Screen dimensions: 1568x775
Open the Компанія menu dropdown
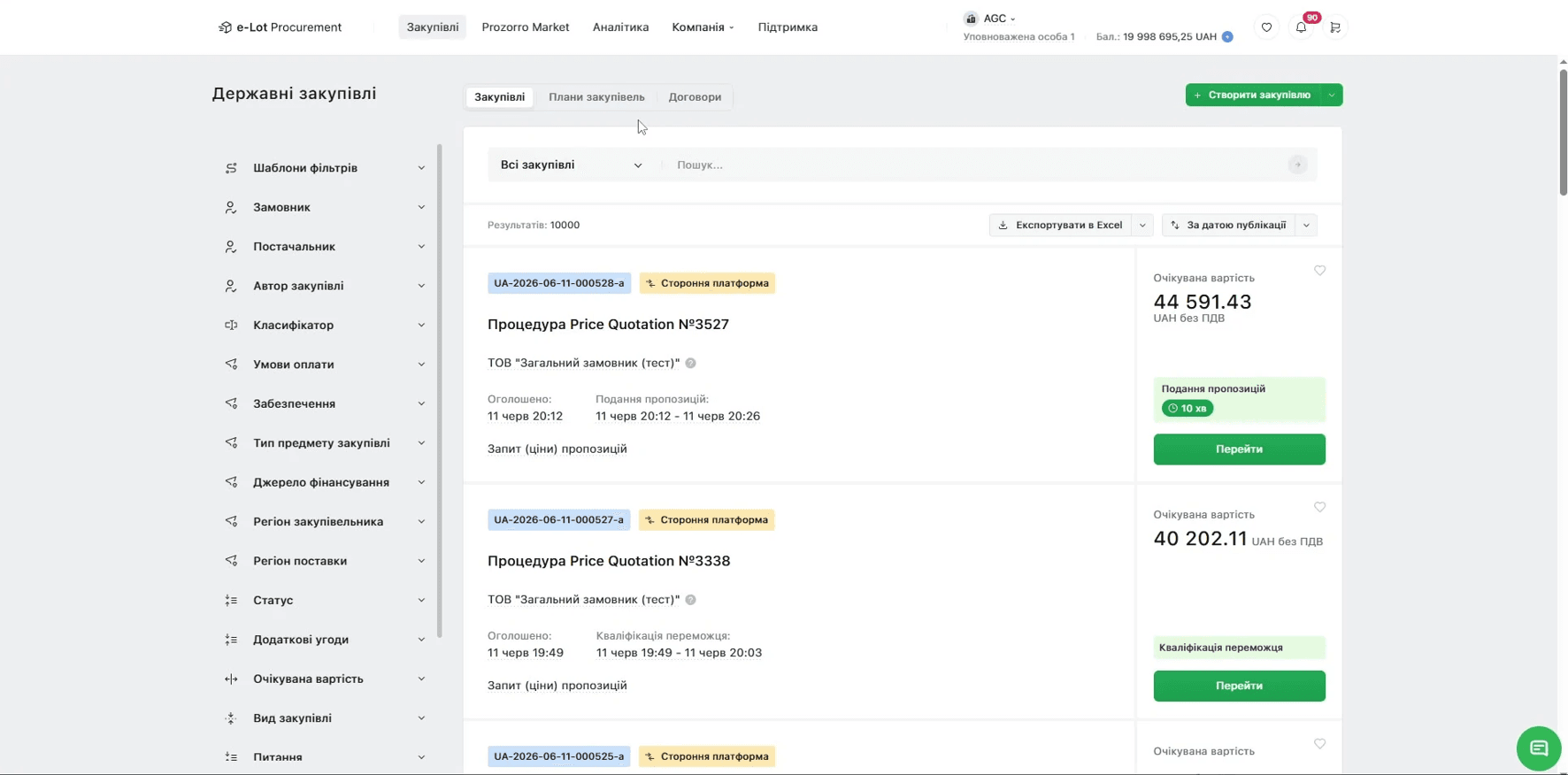click(x=703, y=27)
